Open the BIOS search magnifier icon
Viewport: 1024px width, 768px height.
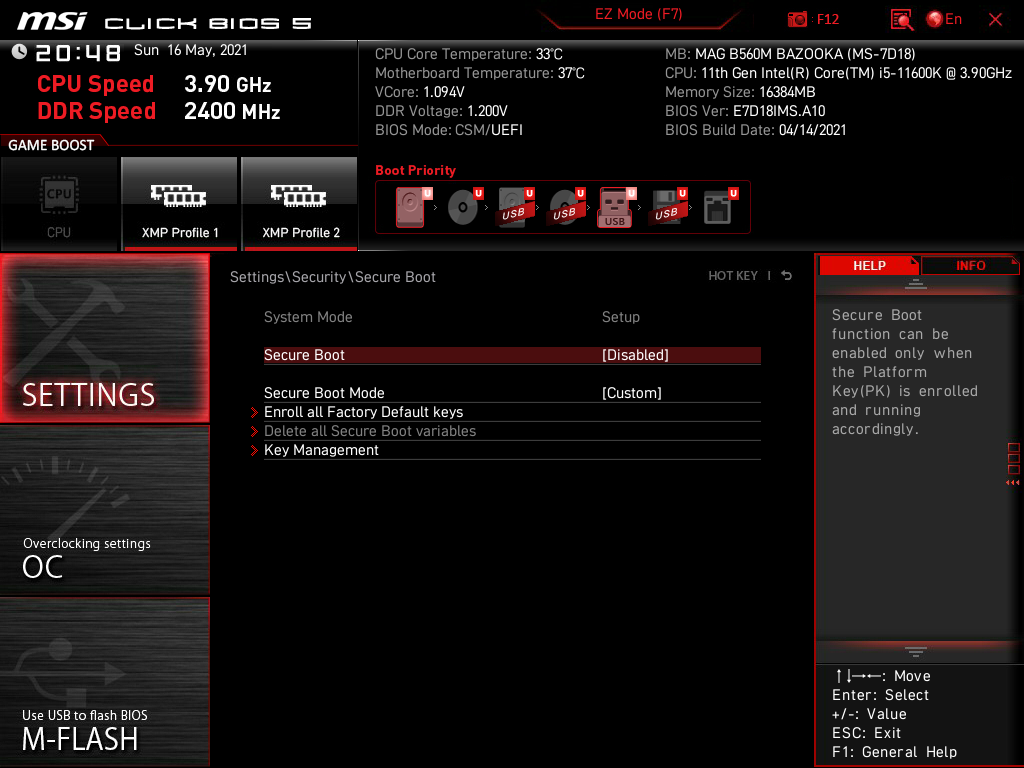tap(902, 20)
